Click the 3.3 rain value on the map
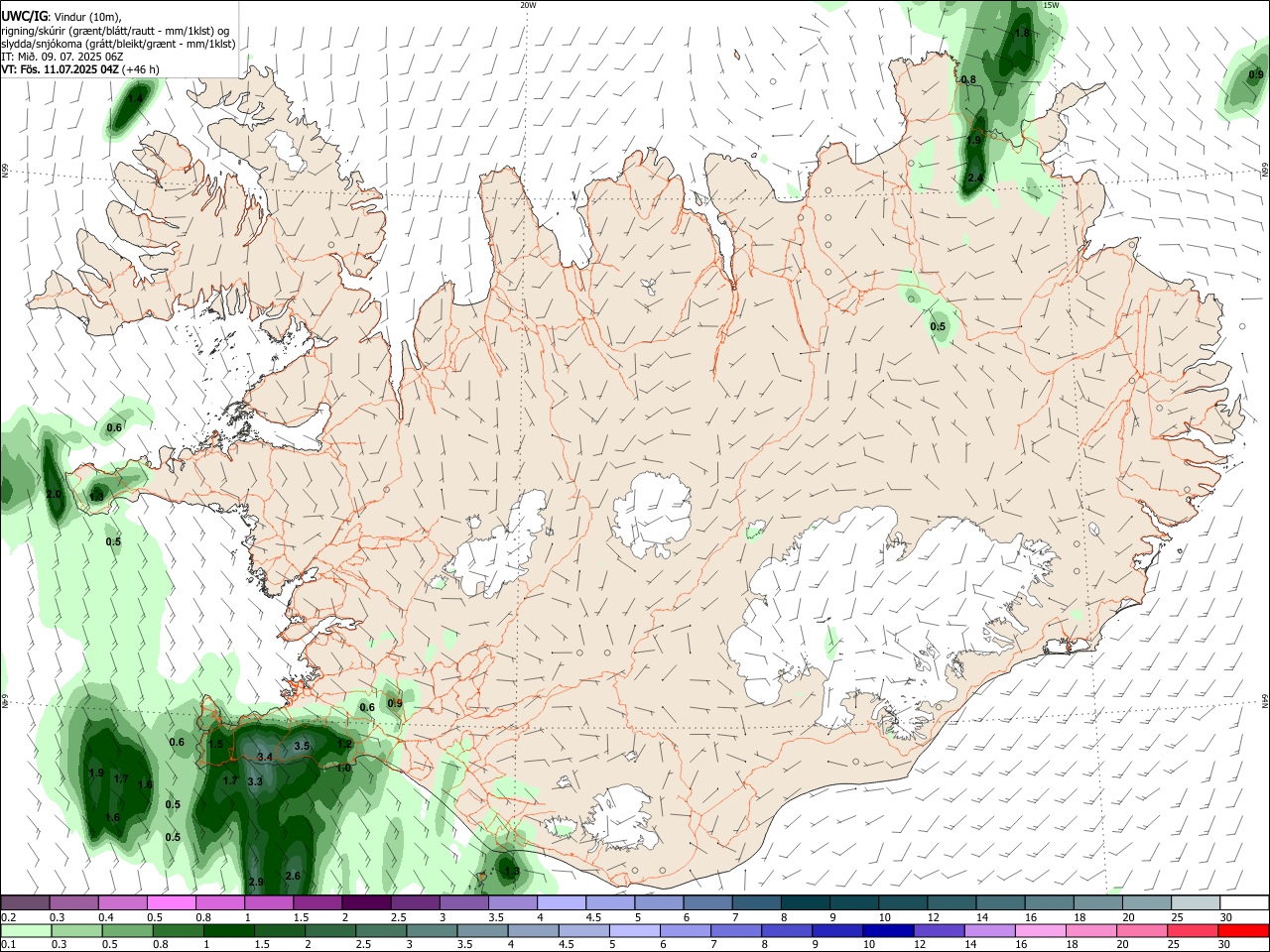Viewport: 1270px width, 952px height. point(254,781)
